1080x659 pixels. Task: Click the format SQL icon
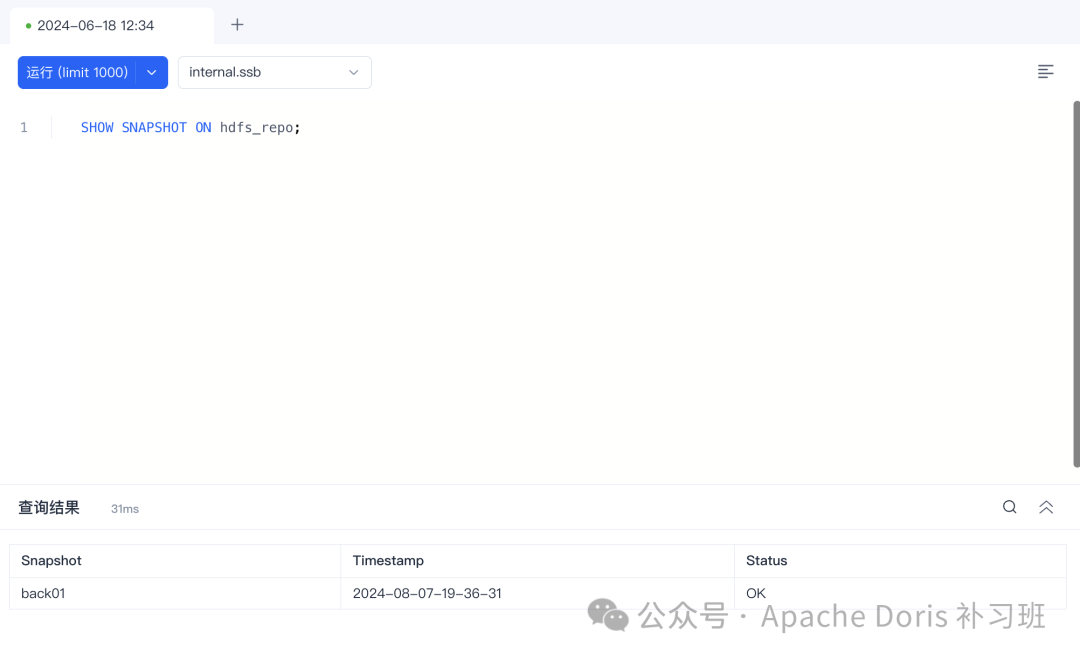1045,72
